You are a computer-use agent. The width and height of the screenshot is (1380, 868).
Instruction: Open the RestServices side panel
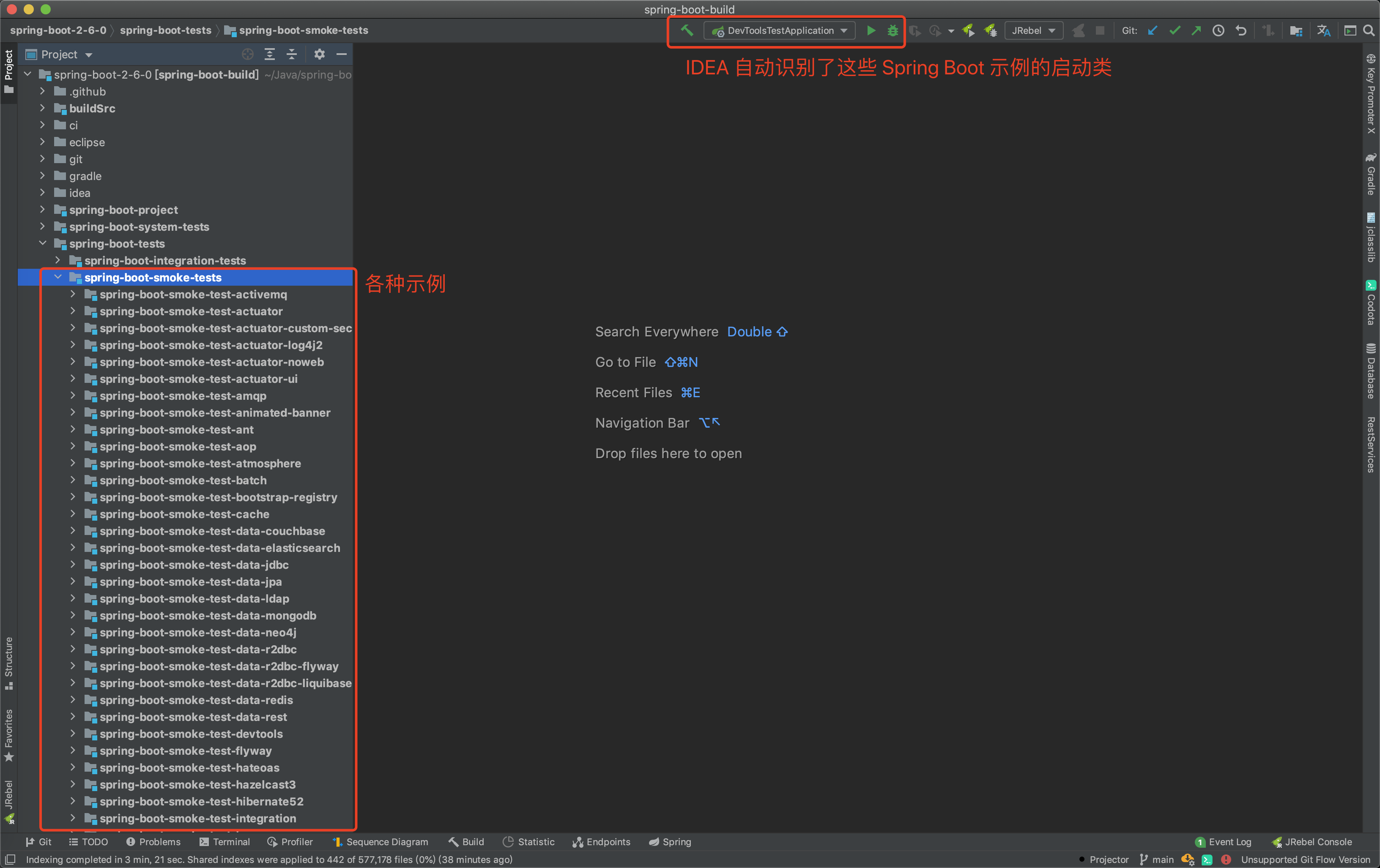[x=1370, y=445]
